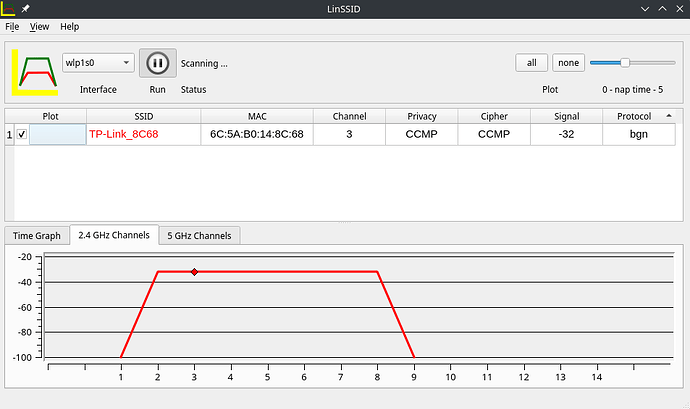Click row header number 1

pos(9,134)
